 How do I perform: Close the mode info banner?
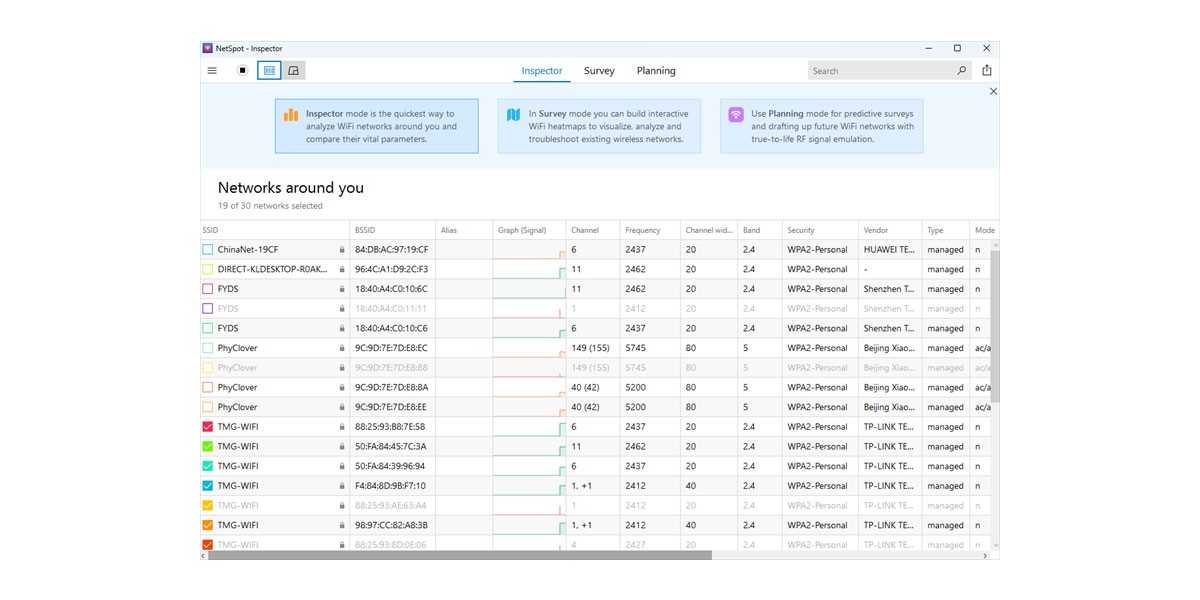[993, 91]
